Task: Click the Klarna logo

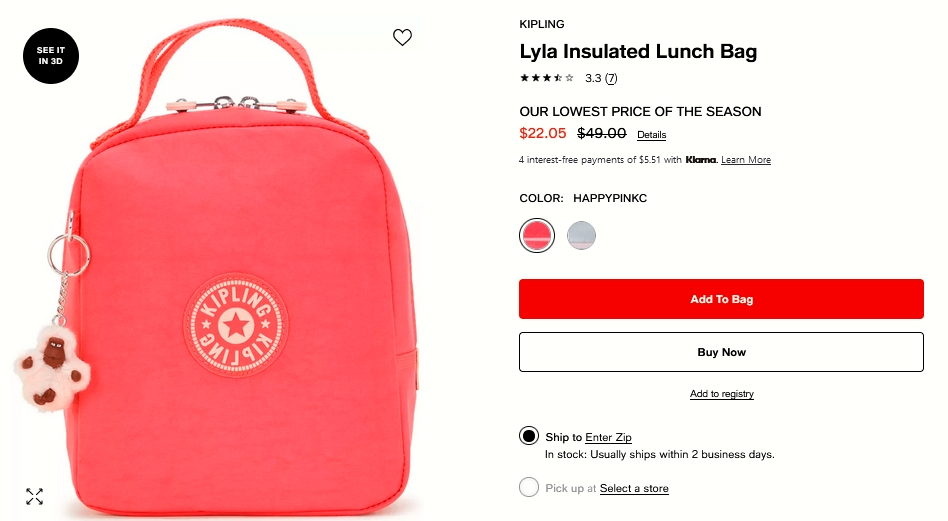Action: tap(701, 160)
